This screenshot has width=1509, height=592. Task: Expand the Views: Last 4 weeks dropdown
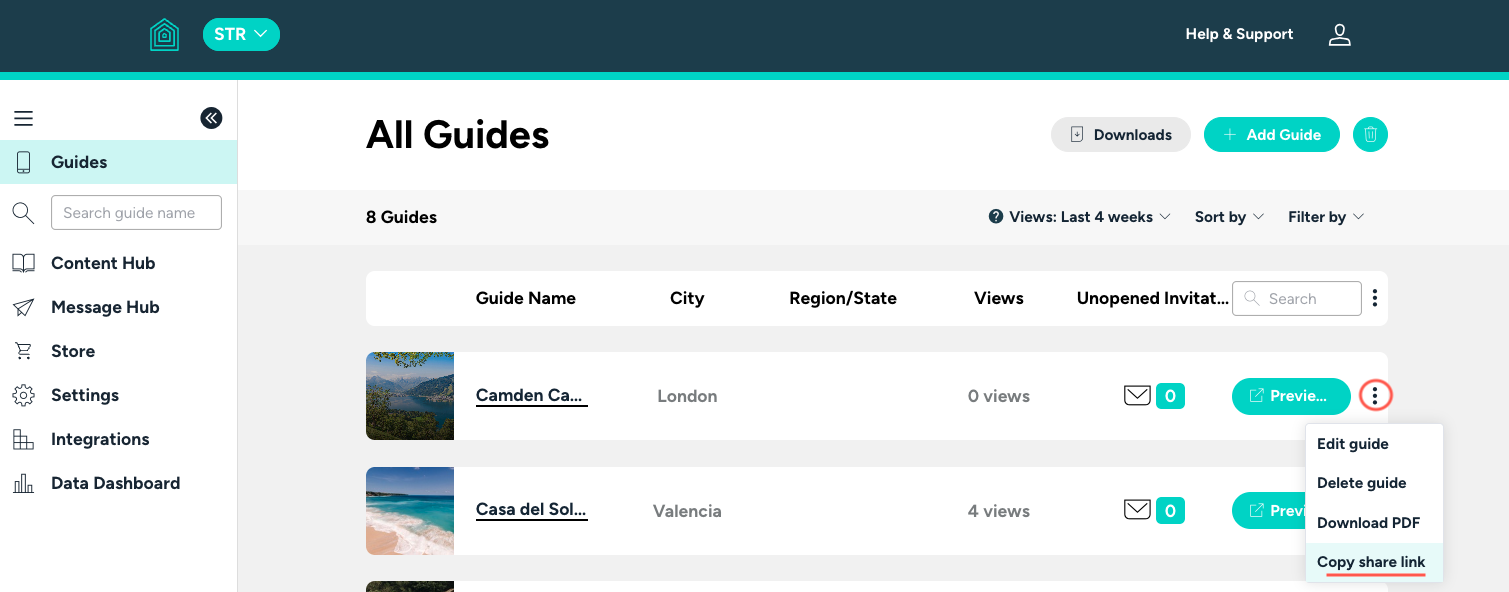click(x=1088, y=217)
